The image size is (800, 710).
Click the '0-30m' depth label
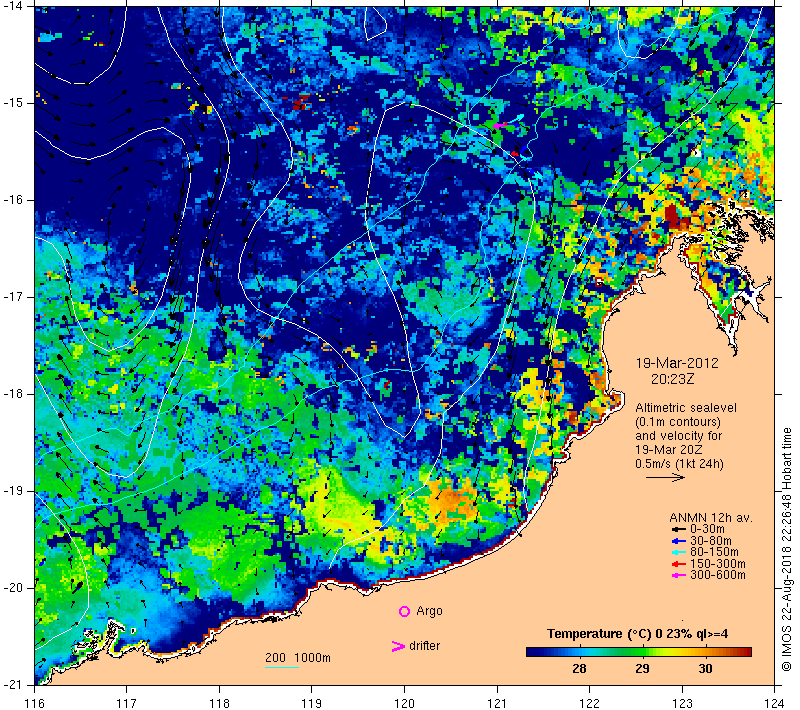(x=707, y=529)
